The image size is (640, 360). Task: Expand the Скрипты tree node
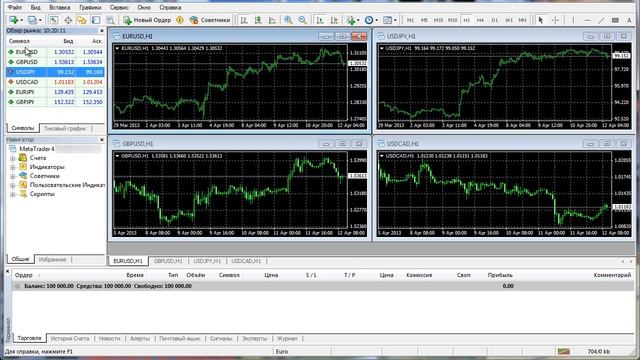13,194
